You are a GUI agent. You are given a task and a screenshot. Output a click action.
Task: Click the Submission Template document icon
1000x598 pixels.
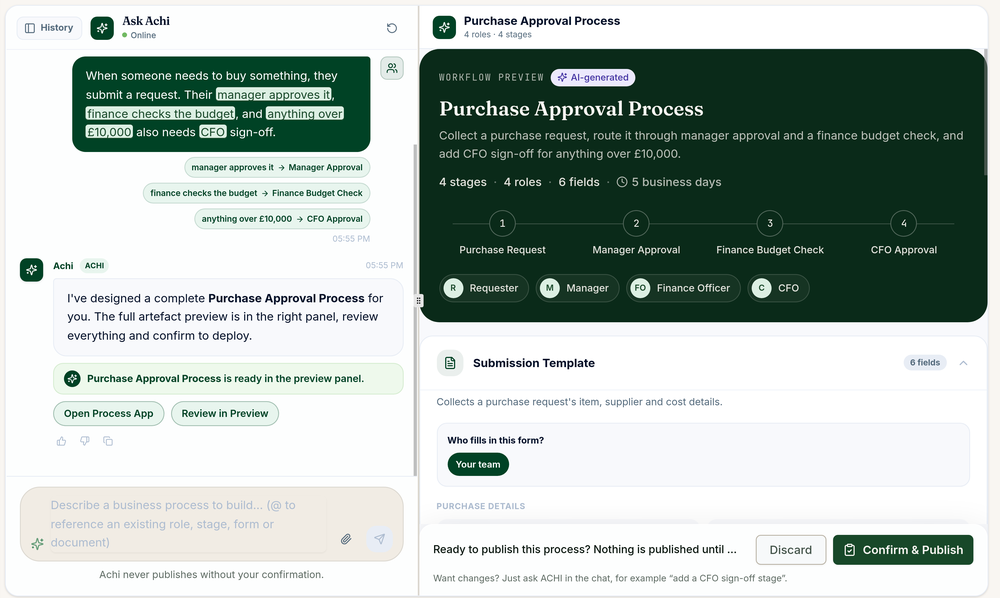click(450, 363)
